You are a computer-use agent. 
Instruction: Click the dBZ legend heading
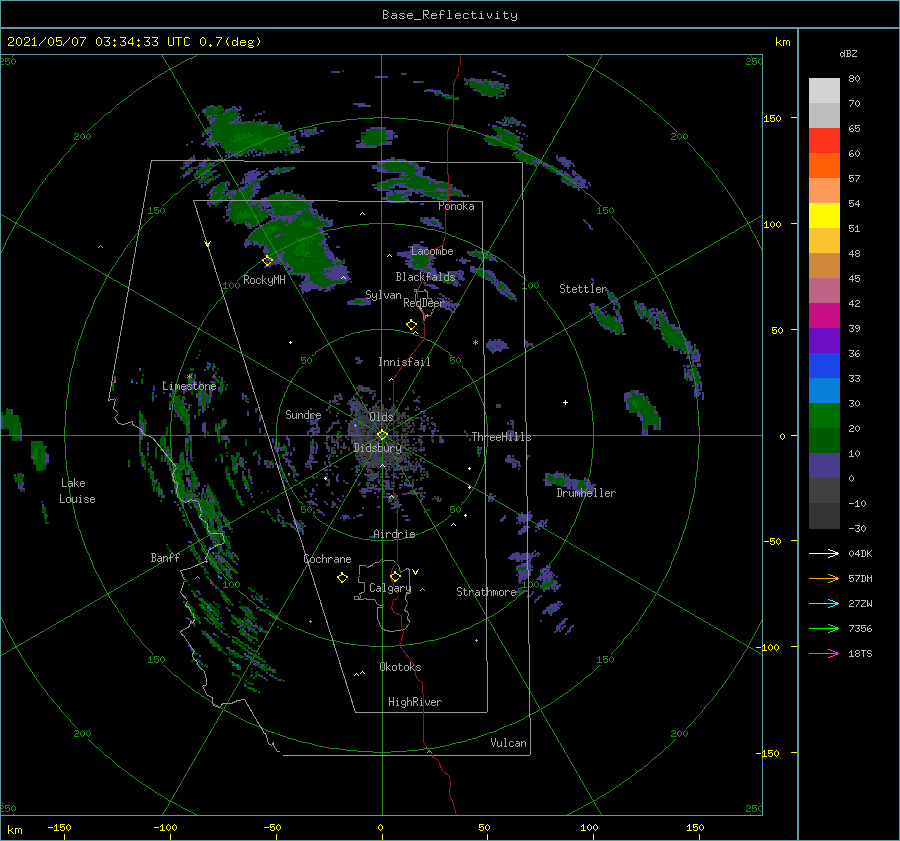tap(848, 54)
